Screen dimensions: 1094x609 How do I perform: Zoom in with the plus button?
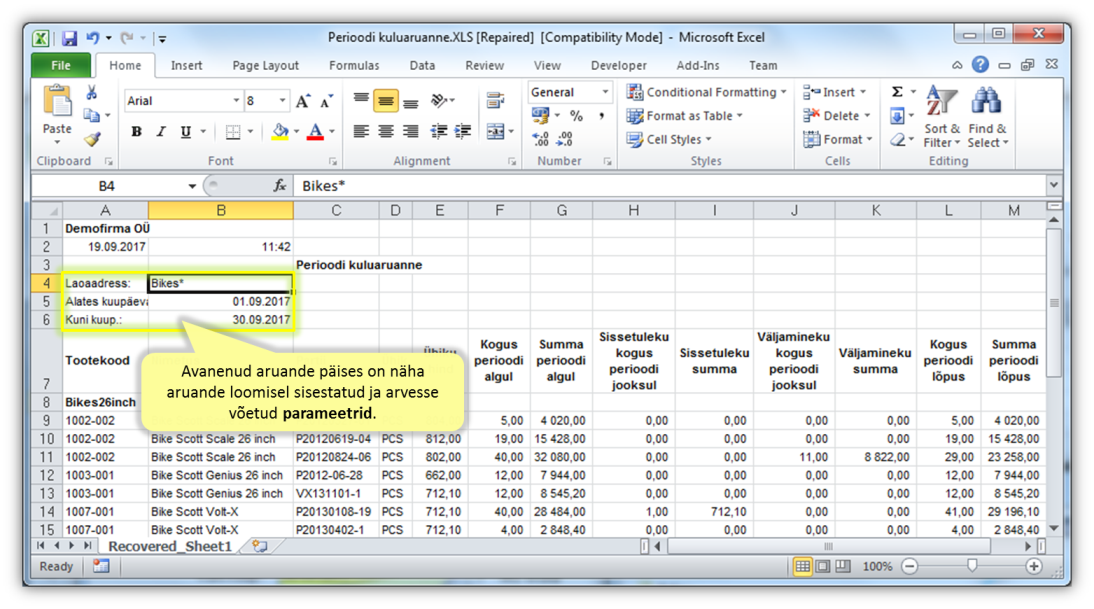click(1034, 566)
